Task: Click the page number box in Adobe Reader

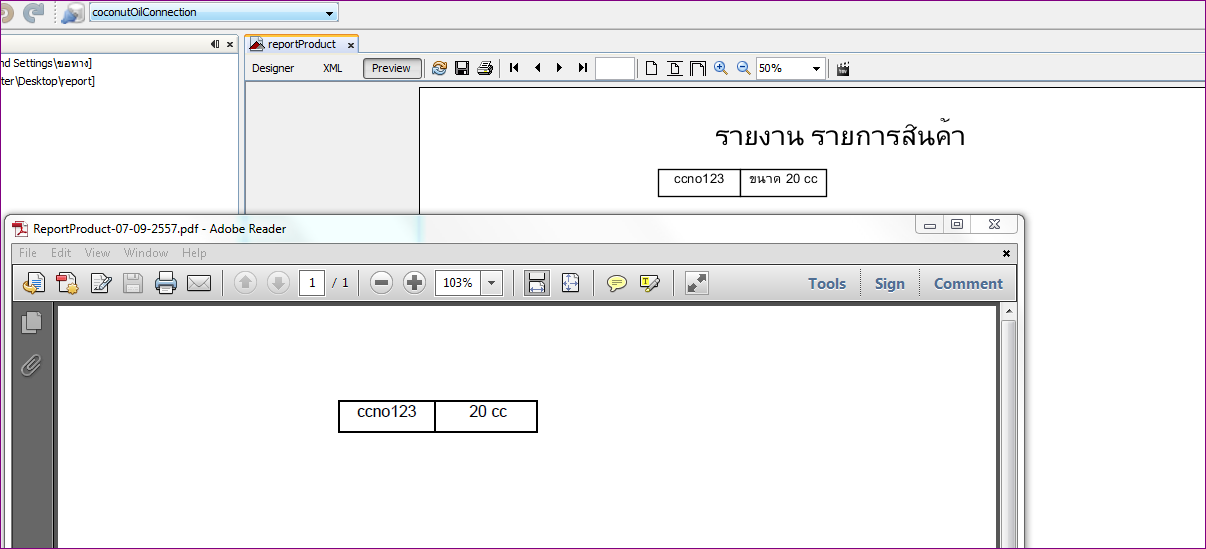Action: coord(312,283)
